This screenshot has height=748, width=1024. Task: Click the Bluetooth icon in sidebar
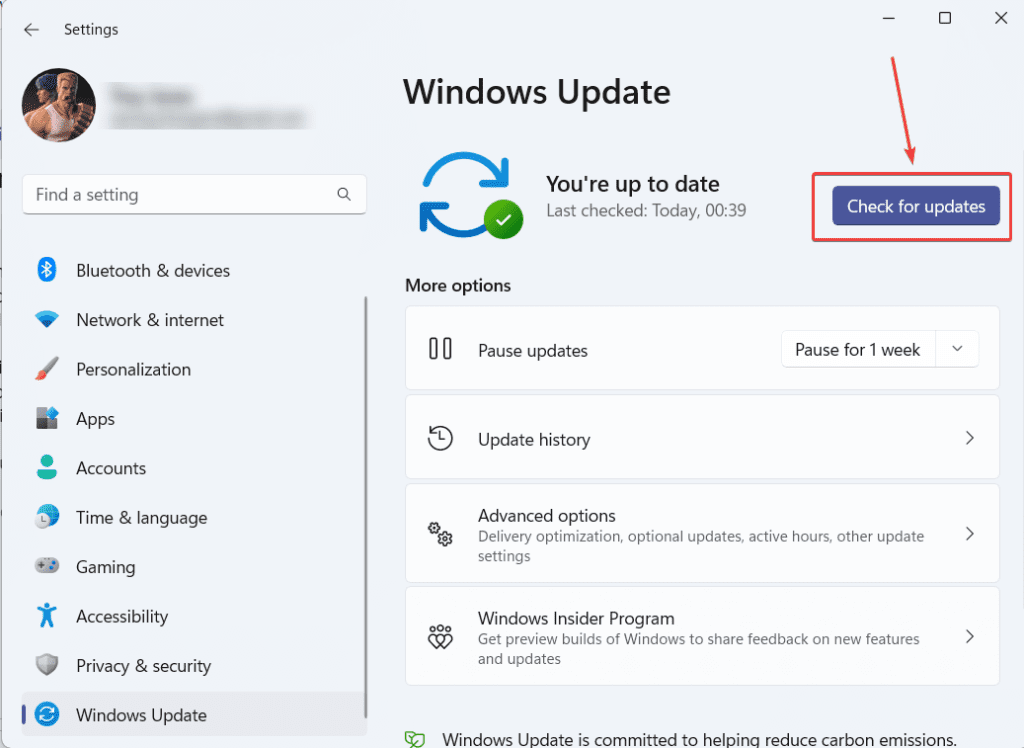coord(46,270)
